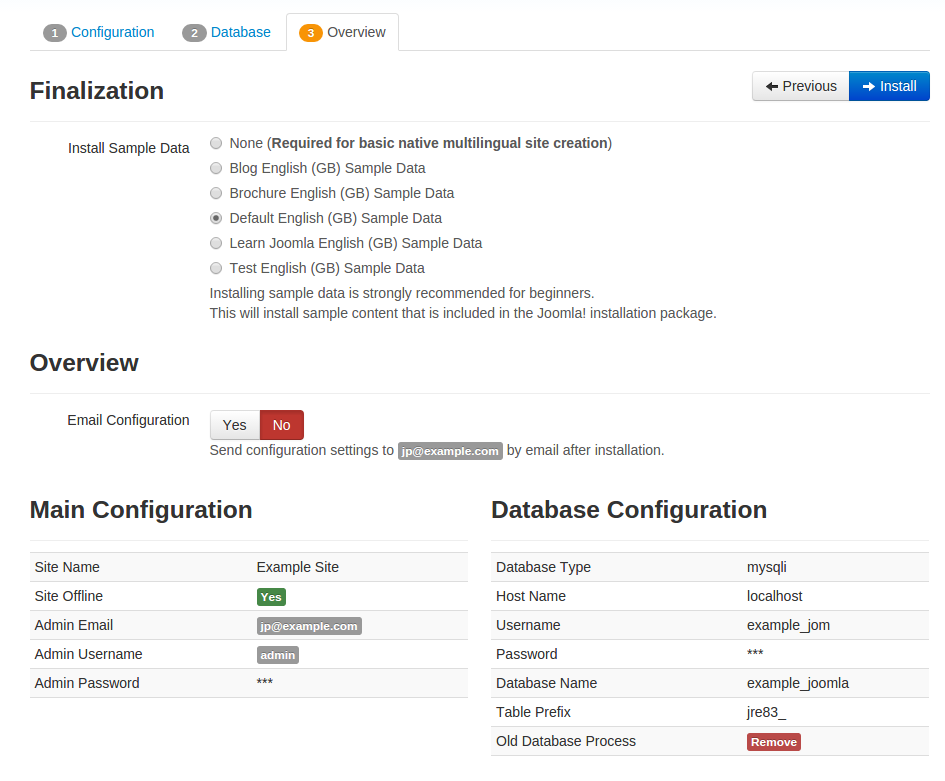Click the Admin Email address badge

(x=308, y=626)
